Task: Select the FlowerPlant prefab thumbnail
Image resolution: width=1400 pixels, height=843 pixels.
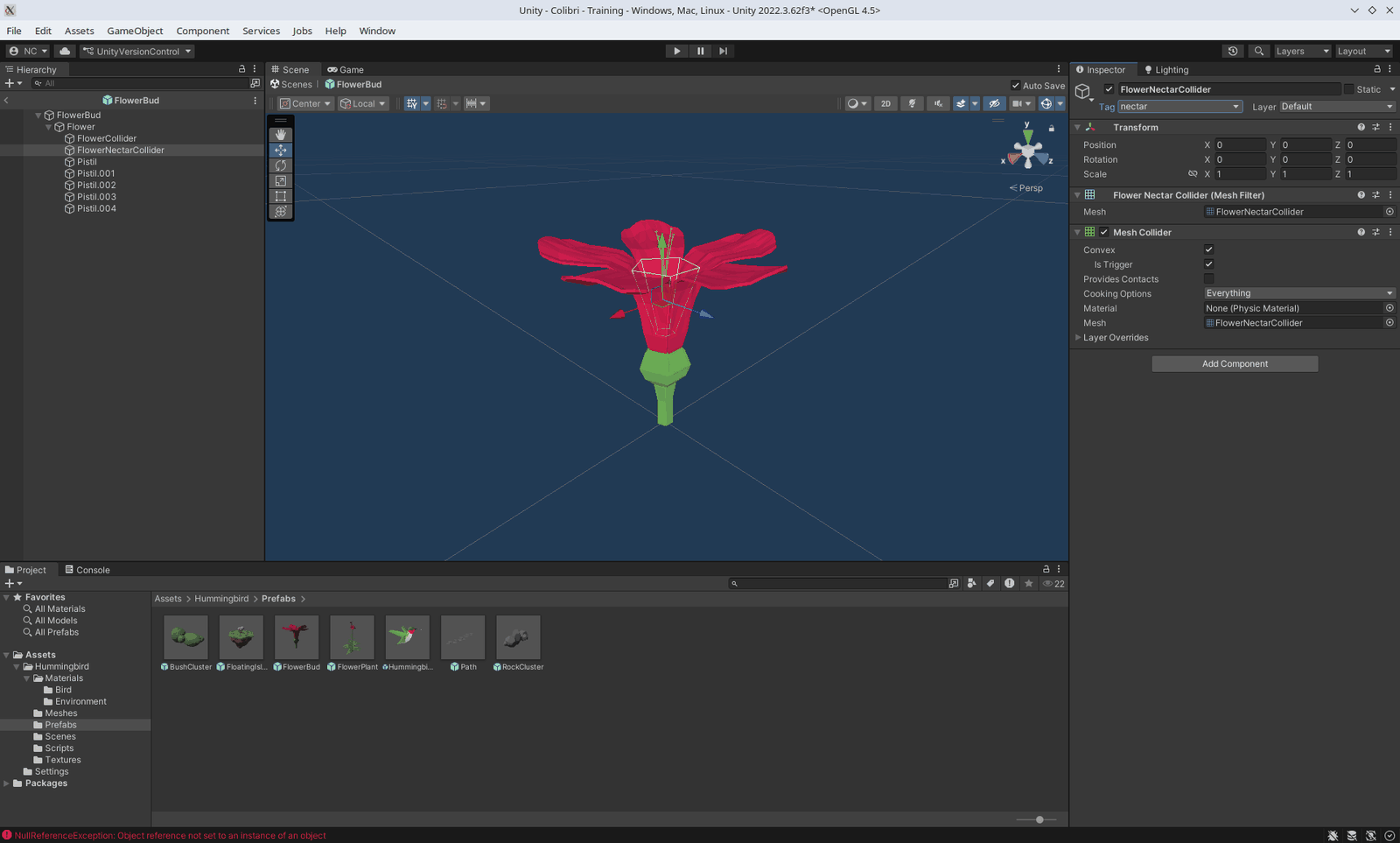Action: (352, 636)
